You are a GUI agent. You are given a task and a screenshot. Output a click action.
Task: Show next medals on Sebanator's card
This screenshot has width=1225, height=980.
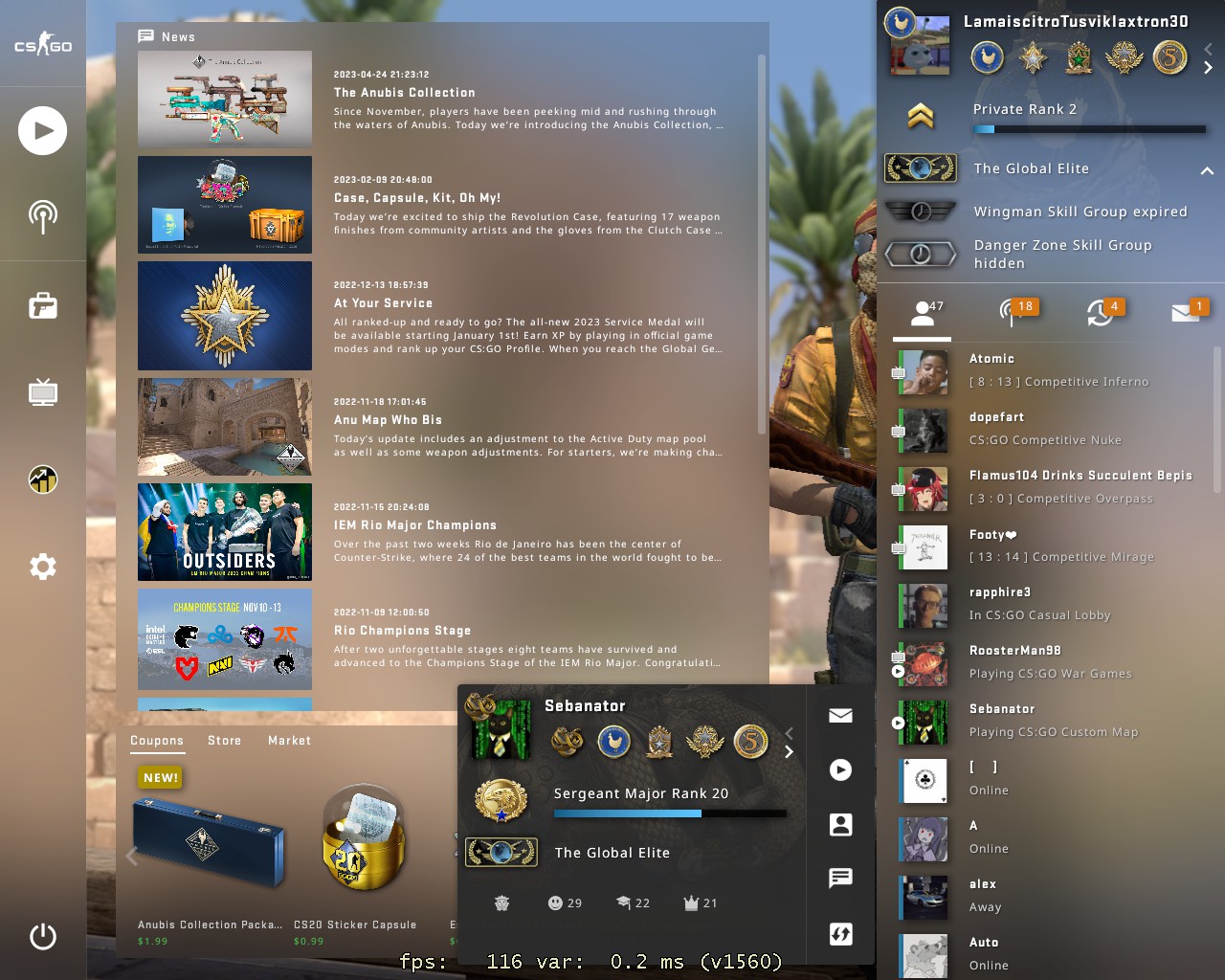(789, 752)
